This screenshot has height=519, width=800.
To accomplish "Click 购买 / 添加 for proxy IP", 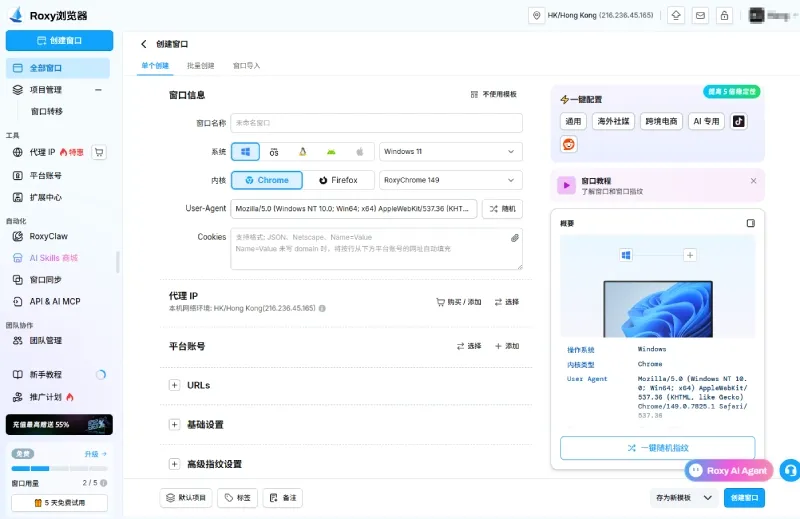I will pos(459,302).
